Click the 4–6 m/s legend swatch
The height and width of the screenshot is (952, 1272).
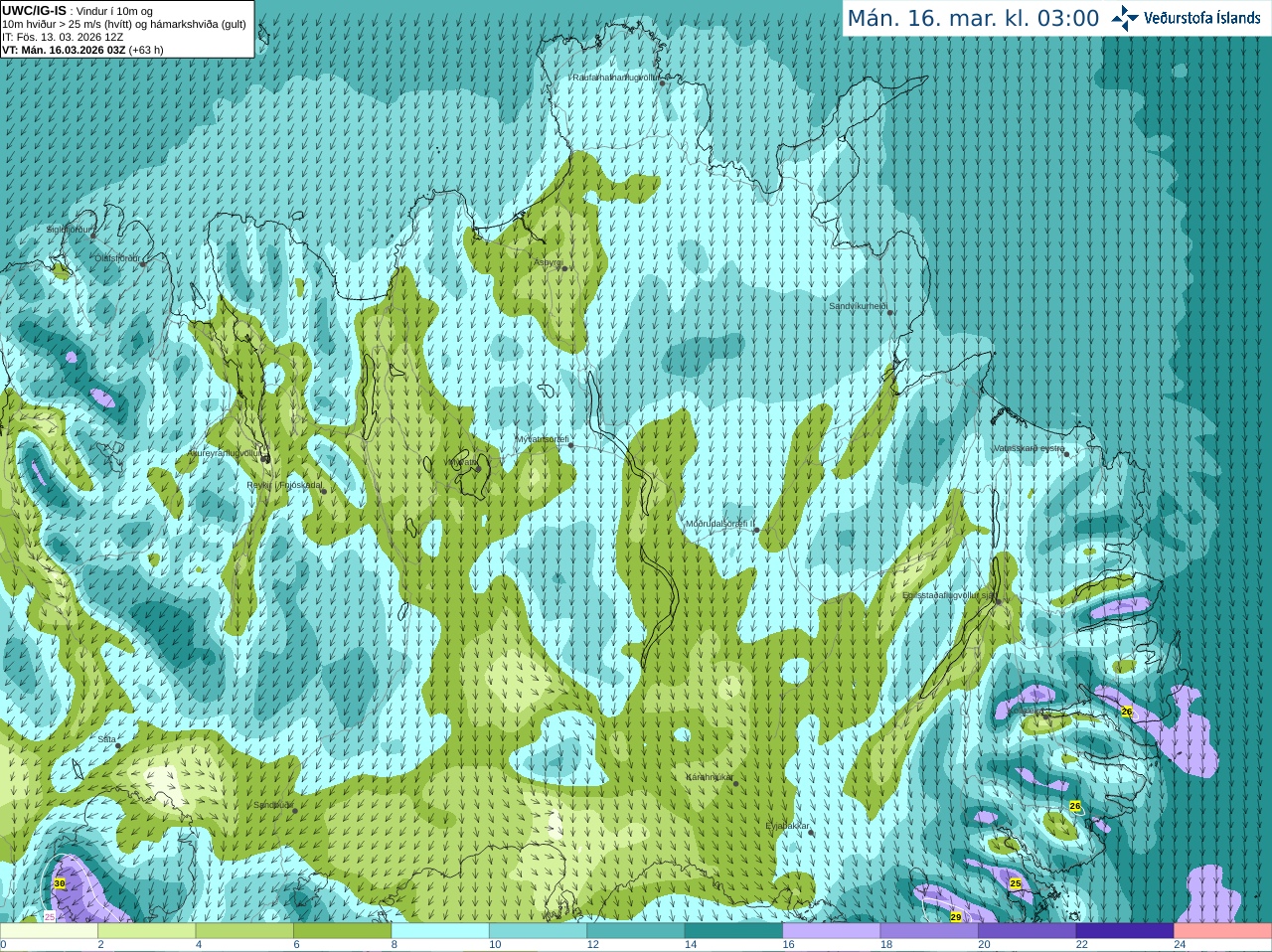(244, 931)
